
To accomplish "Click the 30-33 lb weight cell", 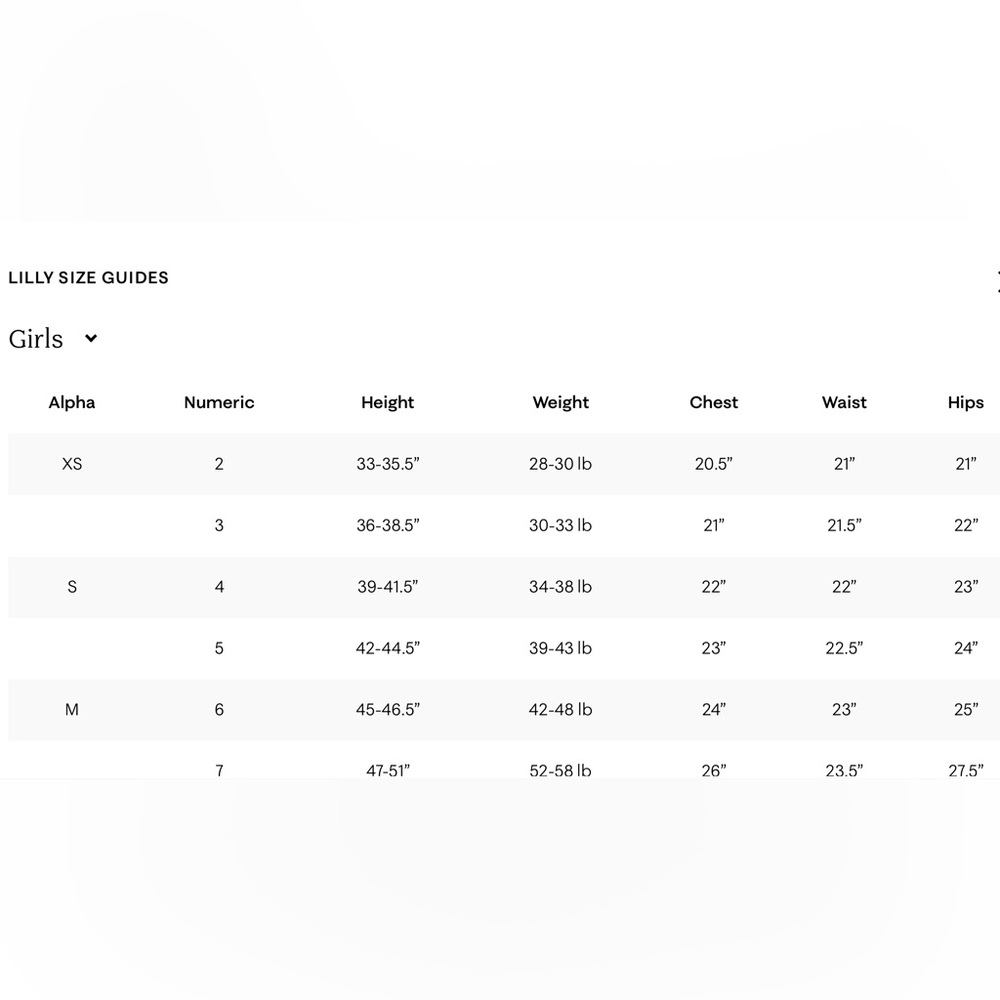I will [561, 525].
